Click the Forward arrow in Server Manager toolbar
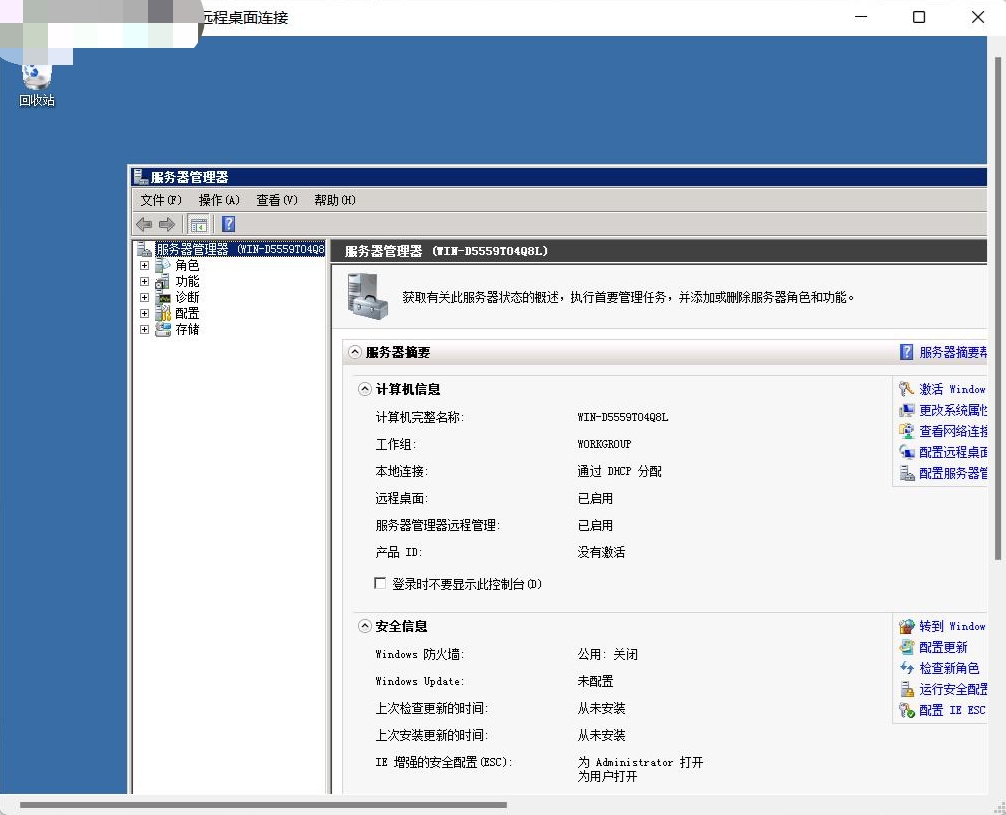 167,224
